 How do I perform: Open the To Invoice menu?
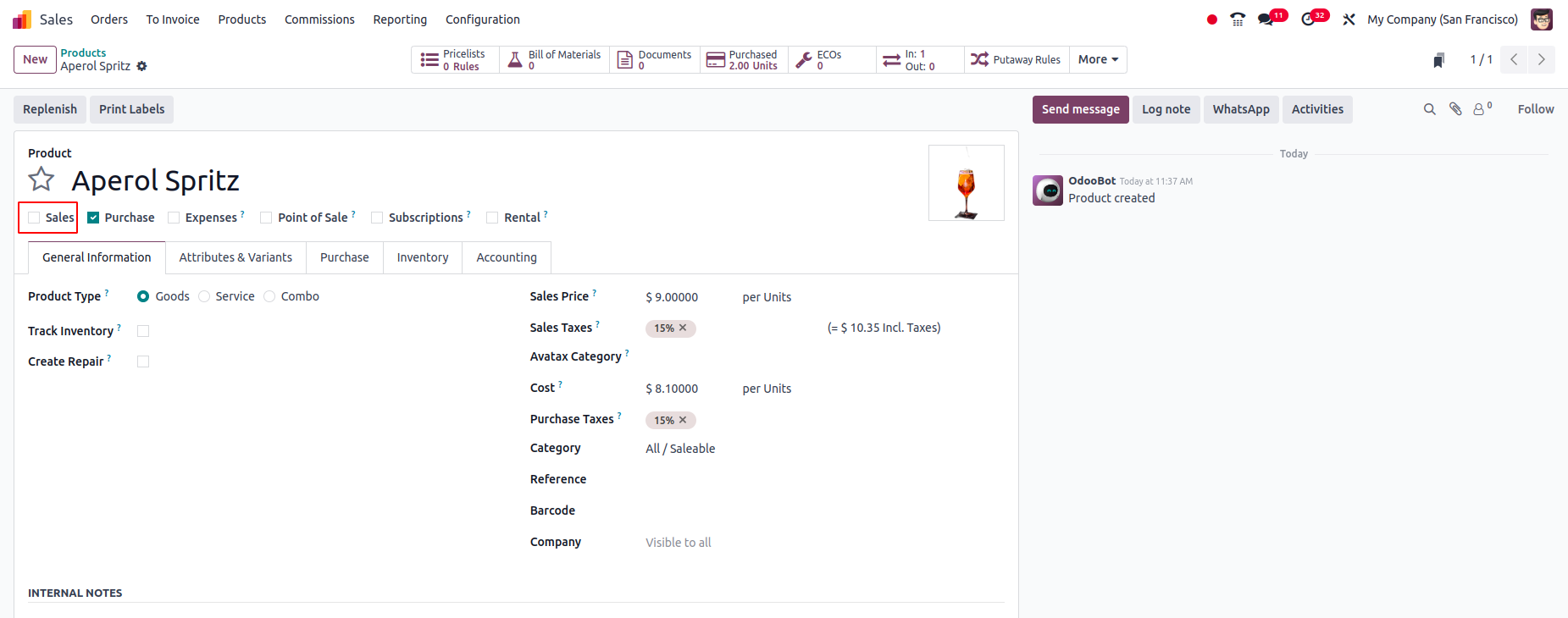173,19
